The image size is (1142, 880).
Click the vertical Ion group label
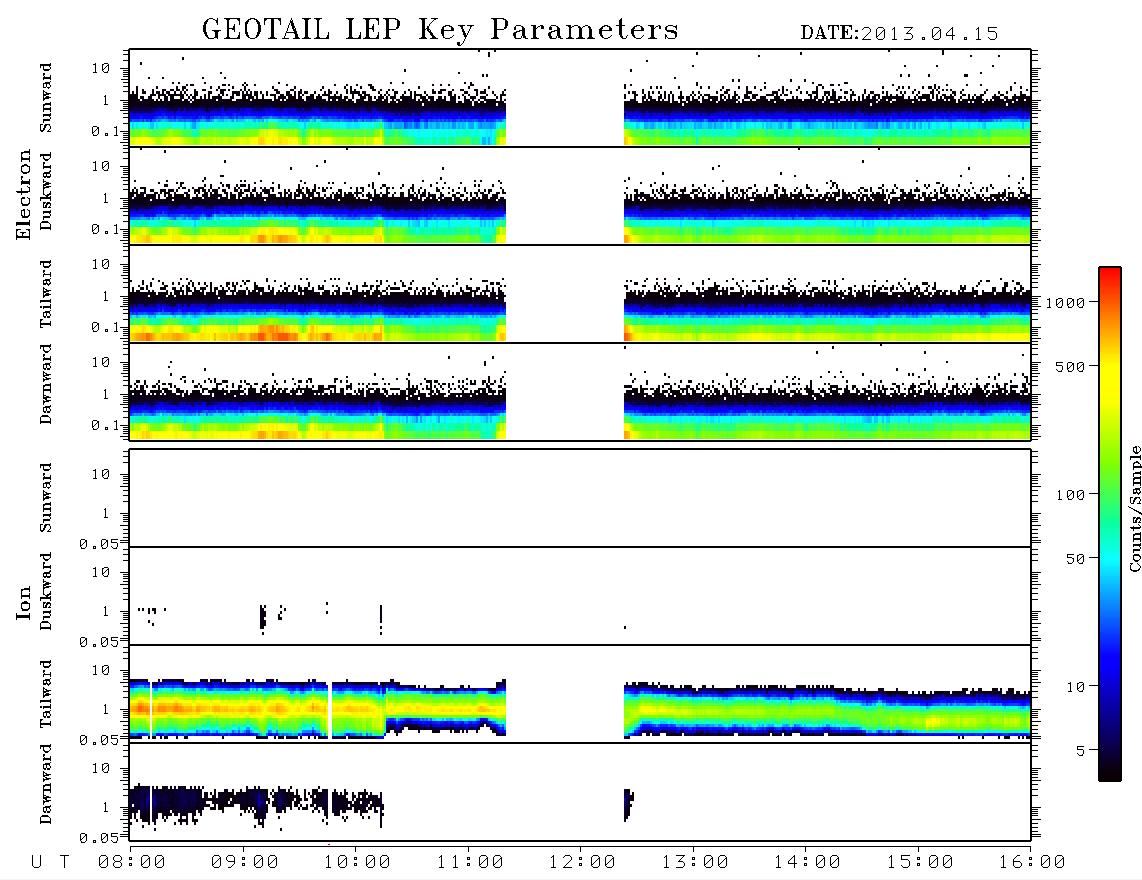(24, 602)
